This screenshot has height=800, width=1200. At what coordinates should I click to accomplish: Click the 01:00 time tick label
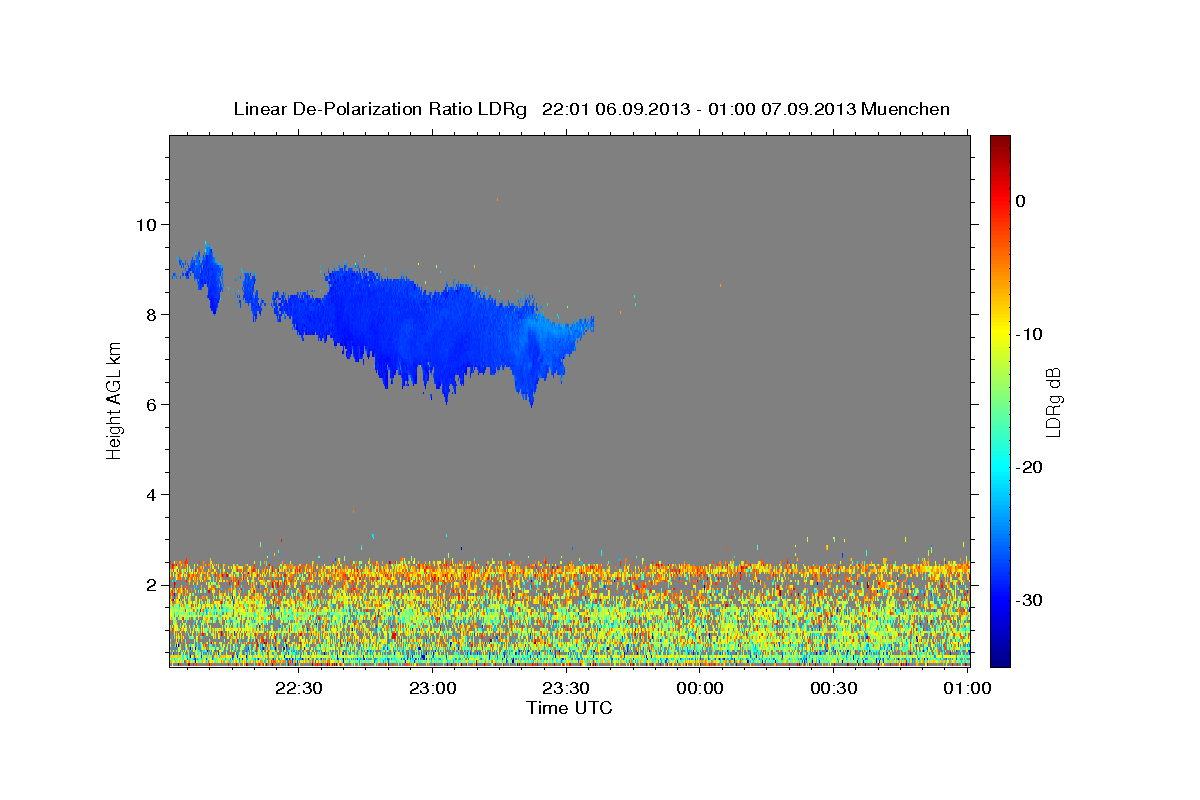click(x=967, y=688)
